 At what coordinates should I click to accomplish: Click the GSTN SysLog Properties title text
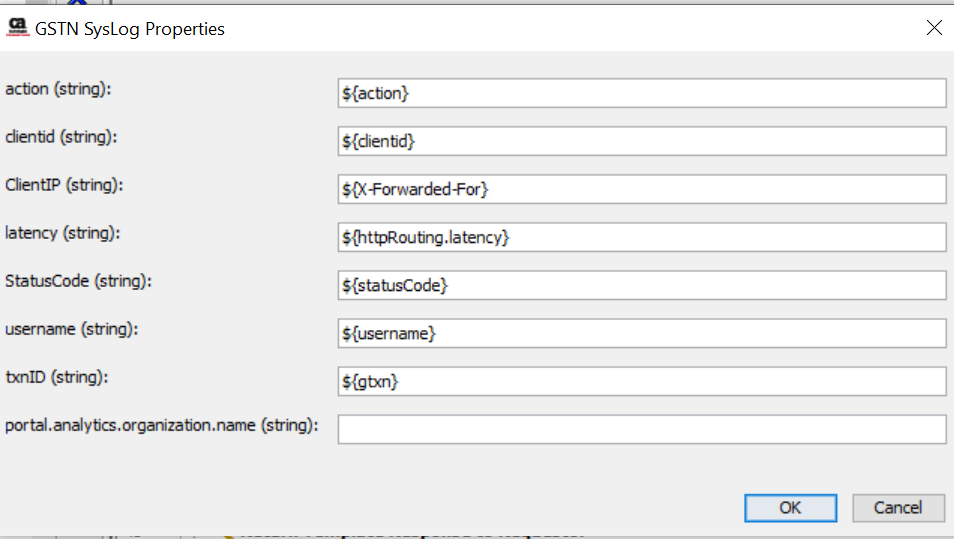point(130,29)
